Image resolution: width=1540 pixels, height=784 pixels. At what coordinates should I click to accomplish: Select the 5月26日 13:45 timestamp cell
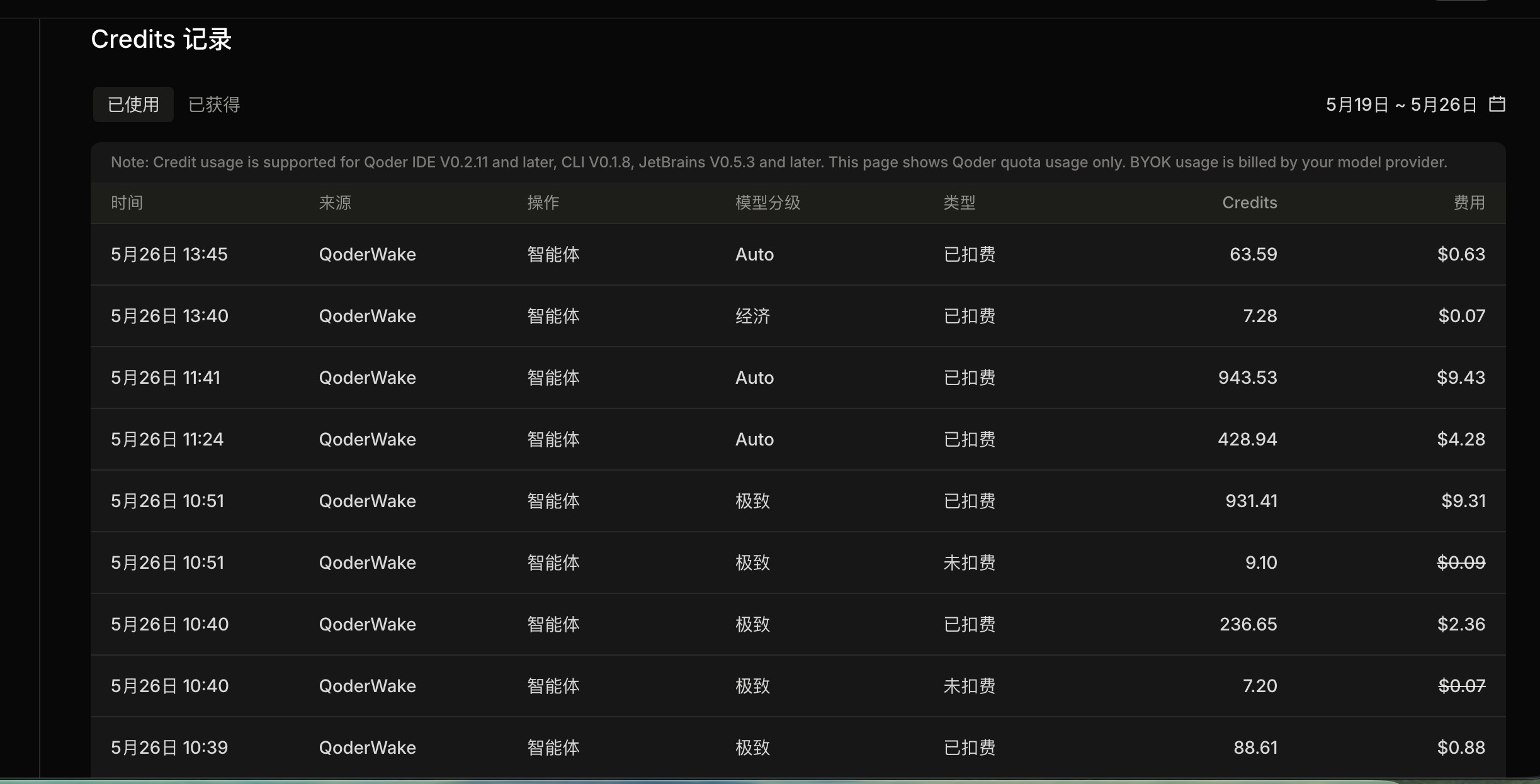click(169, 254)
